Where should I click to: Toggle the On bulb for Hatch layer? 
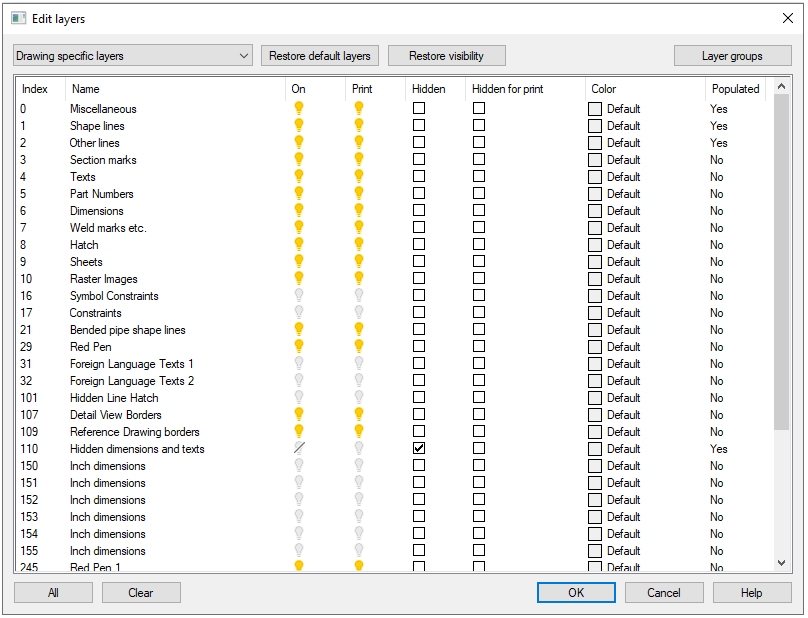(x=299, y=244)
